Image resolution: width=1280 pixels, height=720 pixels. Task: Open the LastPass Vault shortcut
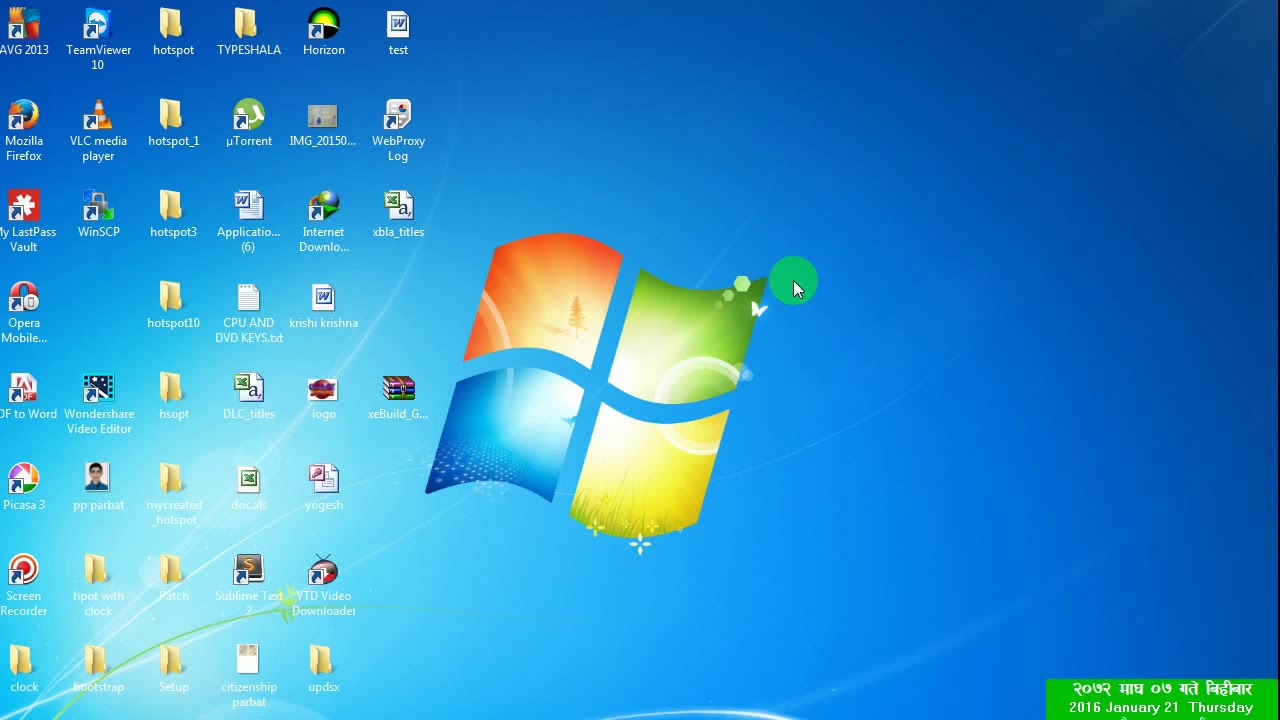click(x=24, y=221)
